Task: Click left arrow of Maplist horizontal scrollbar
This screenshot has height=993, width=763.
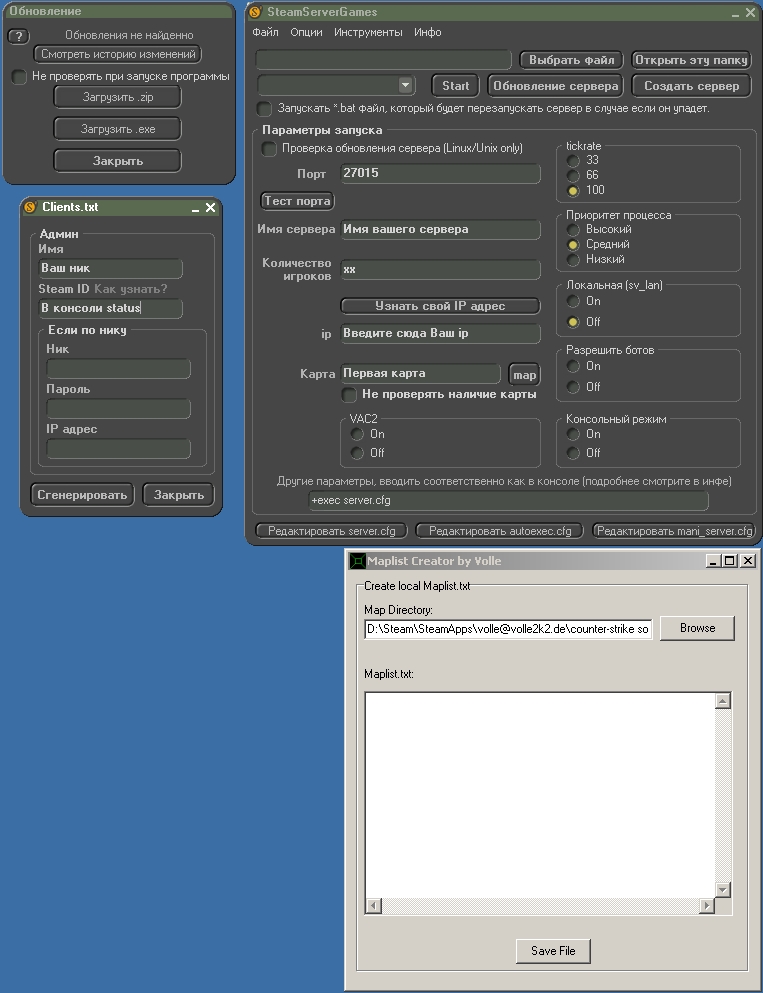Action: tap(374, 906)
